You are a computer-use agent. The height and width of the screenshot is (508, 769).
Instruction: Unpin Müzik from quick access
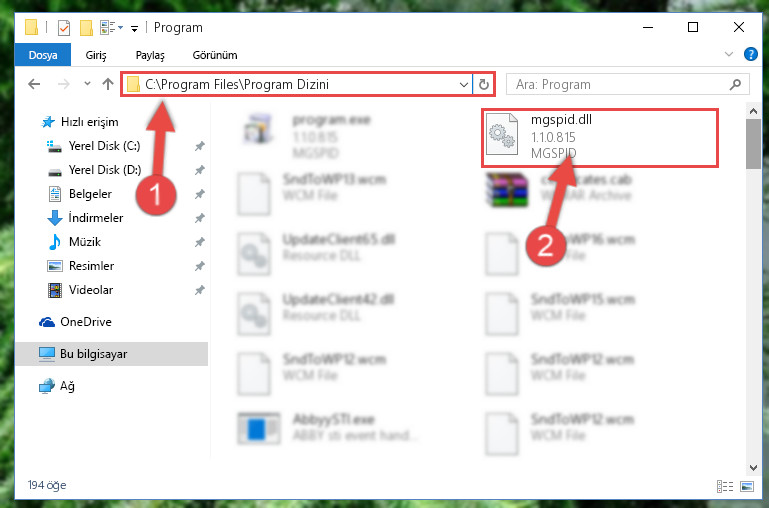[199, 242]
